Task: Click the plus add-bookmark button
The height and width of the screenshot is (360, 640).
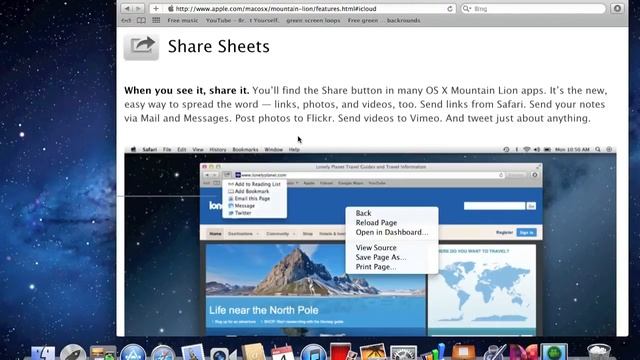Action: point(156,8)
